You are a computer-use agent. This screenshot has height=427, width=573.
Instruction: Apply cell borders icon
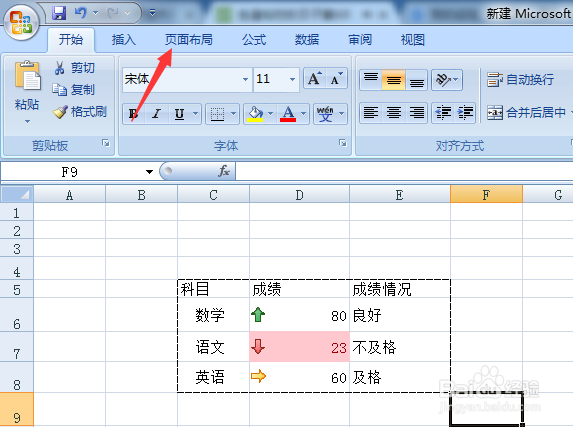(217, 114)
